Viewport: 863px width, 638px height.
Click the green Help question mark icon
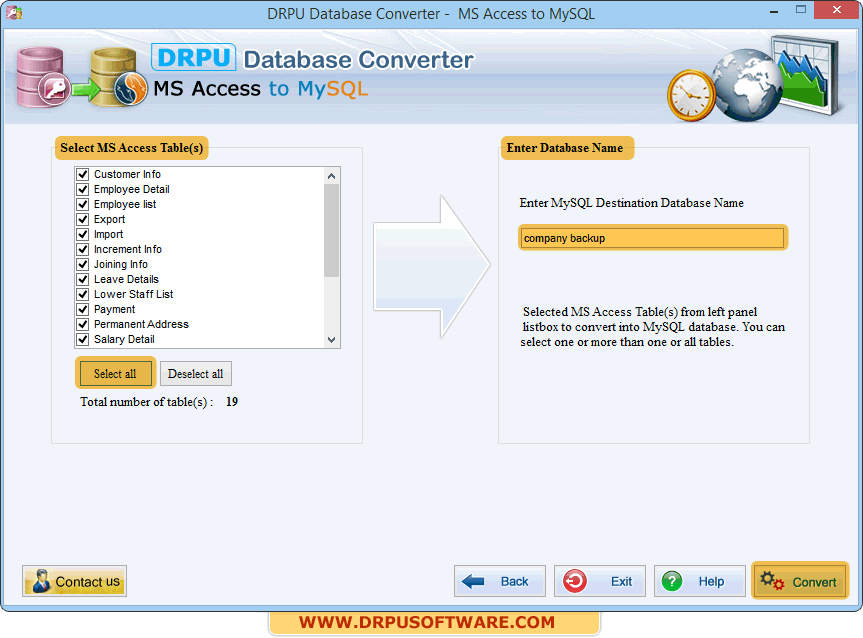pos(671,581)
